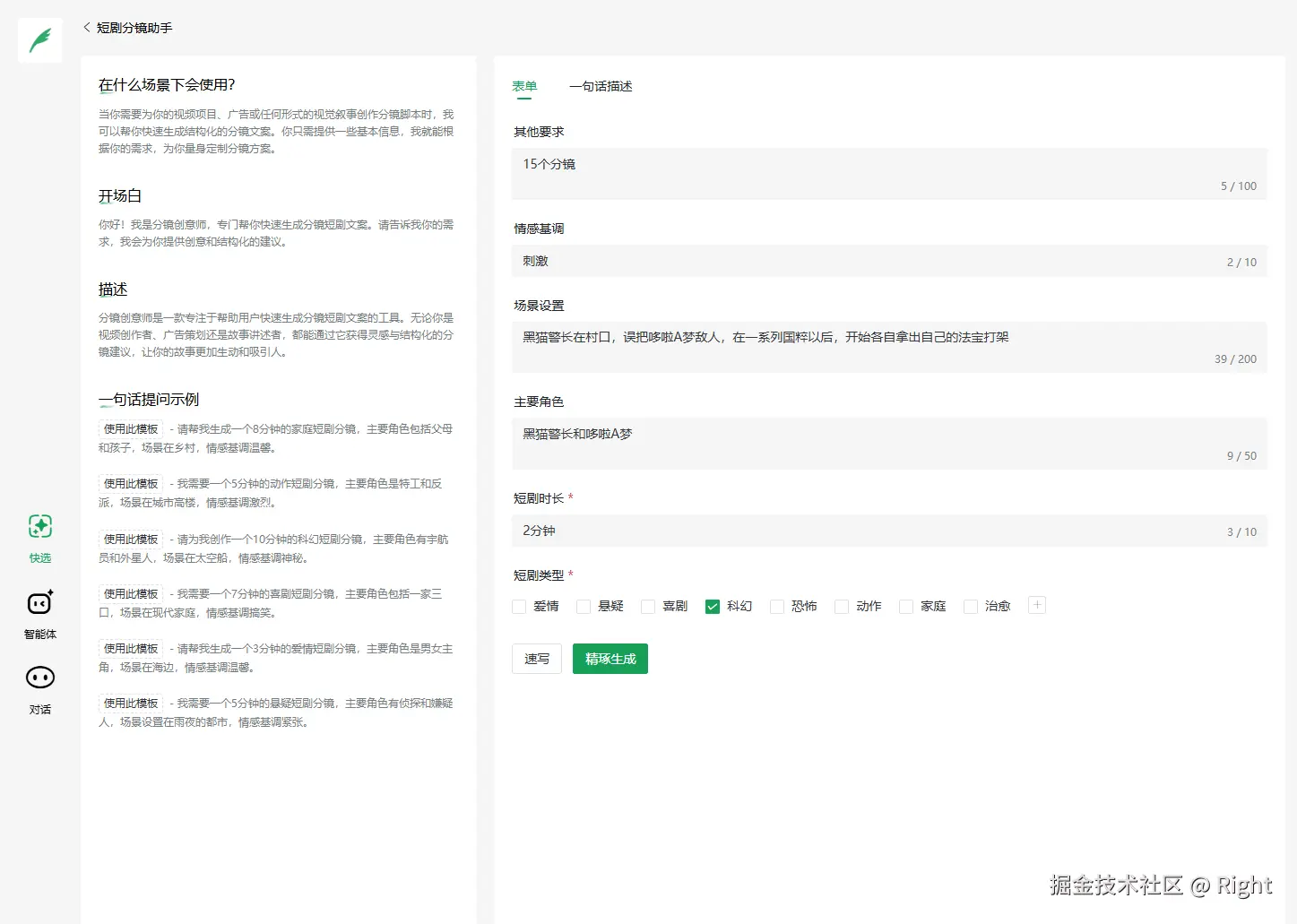Use template for 3分钟的爱情短剧分镜
Image resolution: width=1297 pixels, height=924 pixels.
click(x=131, y=649)
